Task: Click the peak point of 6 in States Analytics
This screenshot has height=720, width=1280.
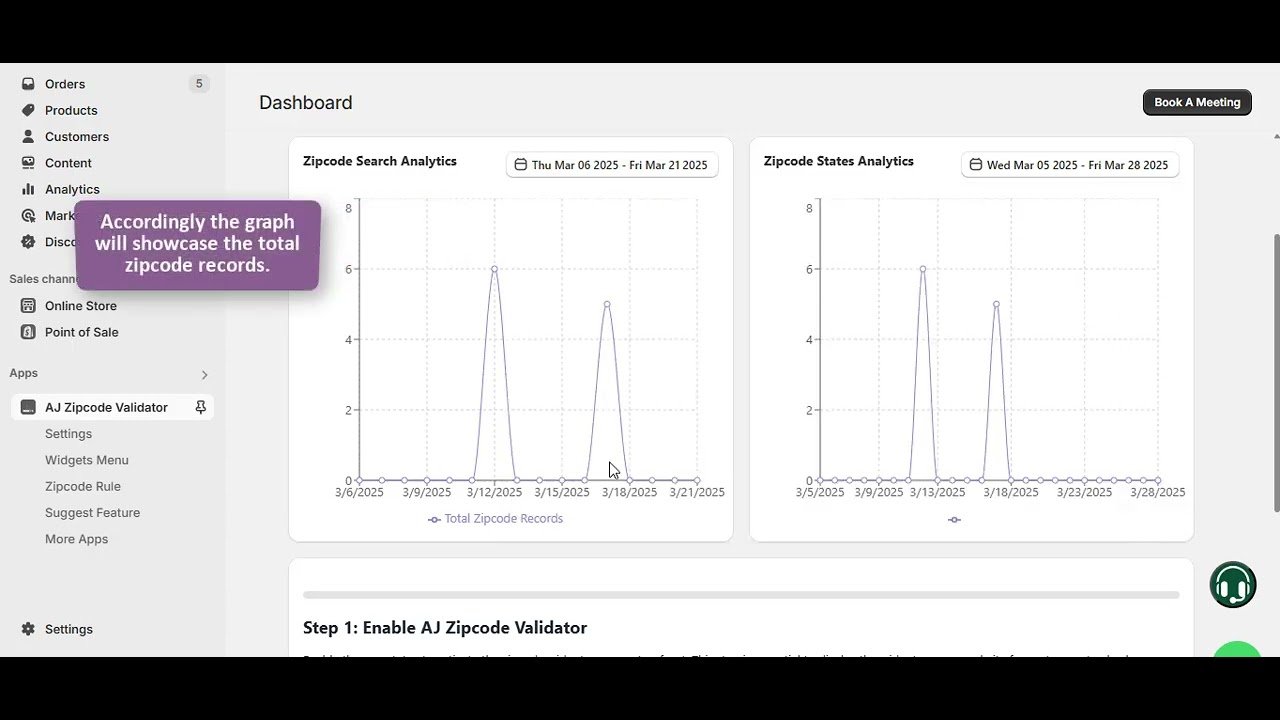Action: coord(923,269)
